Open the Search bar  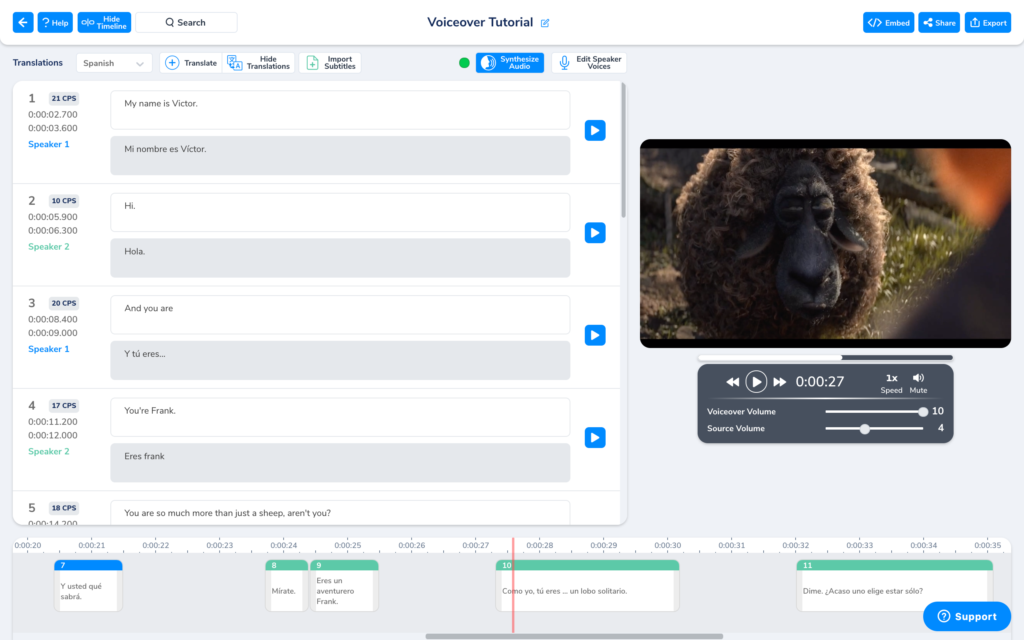[x=186, y=21]
